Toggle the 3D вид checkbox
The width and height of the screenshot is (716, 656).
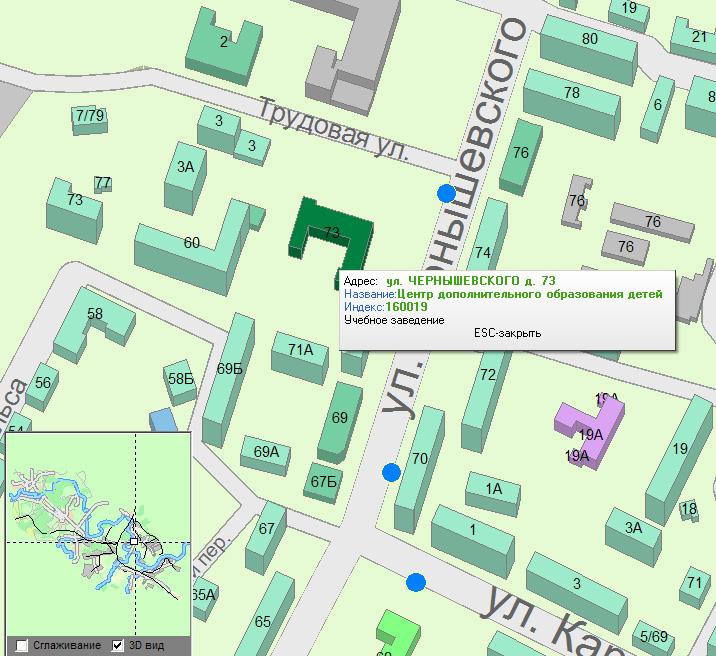[x=118, y=646]
